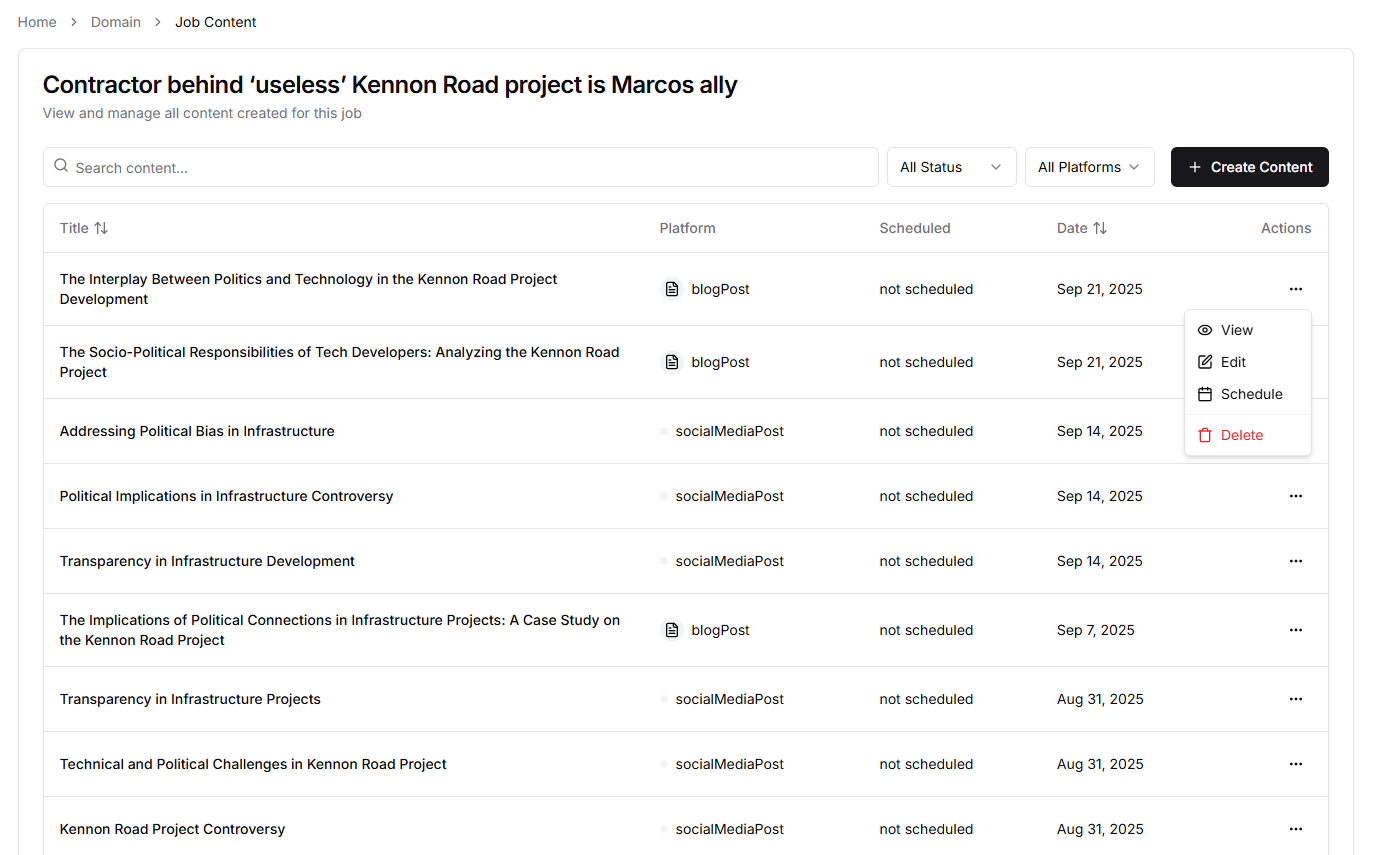This screenshot has width=1381, height=855.
Task: Click the Search content input field
Action: tap(470, 167)
